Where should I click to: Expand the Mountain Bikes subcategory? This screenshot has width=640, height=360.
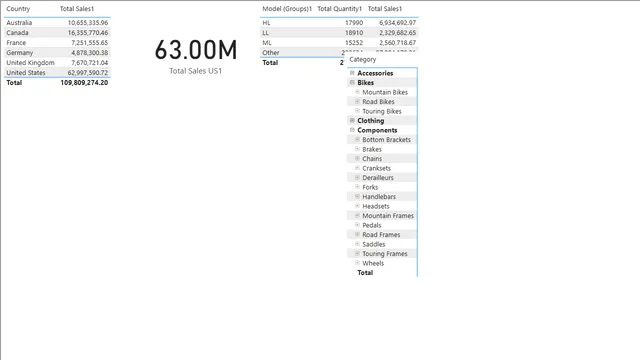click(x=357, y=92)
